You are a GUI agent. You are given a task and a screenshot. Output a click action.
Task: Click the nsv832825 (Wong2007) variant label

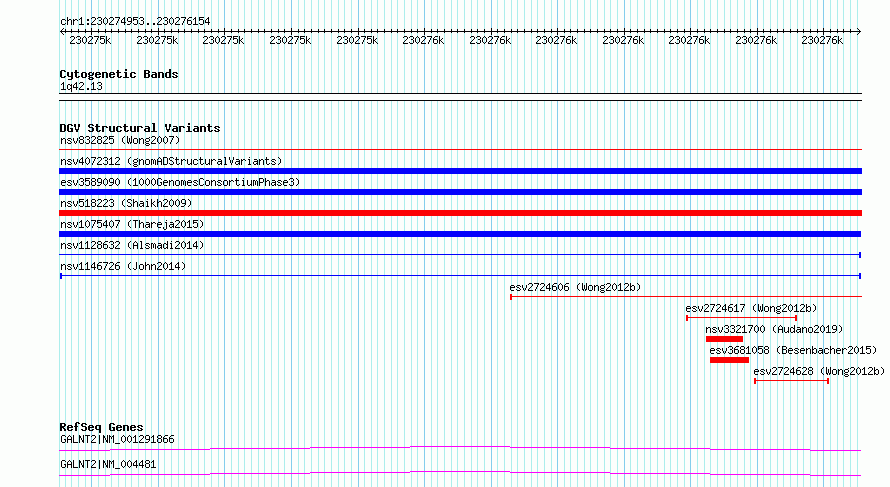[120, 140]
